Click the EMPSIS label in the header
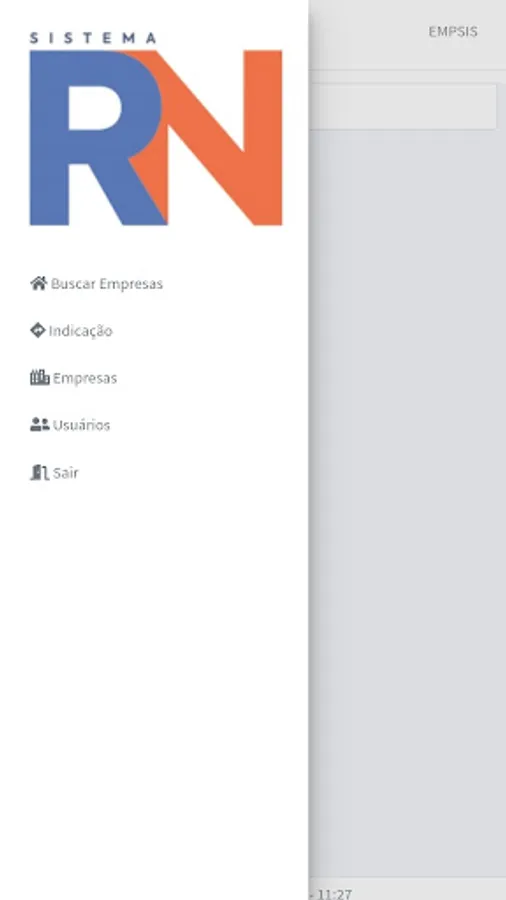The width and height of the screenshot is (506, 900). pos(453,32)
